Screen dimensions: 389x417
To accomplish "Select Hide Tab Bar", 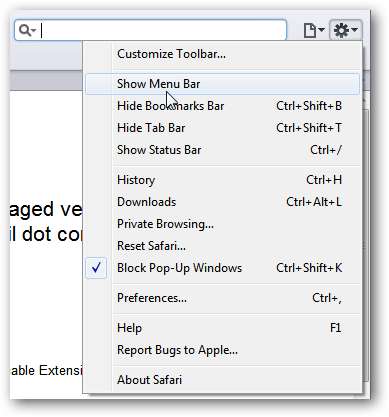I will [x=222, y=128].
